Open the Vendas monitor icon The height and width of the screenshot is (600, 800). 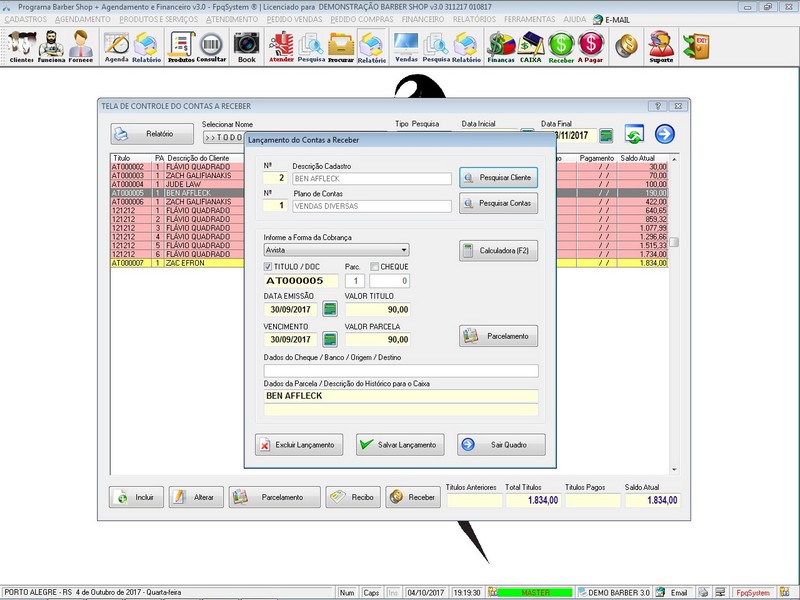click(x=407, y=46)
